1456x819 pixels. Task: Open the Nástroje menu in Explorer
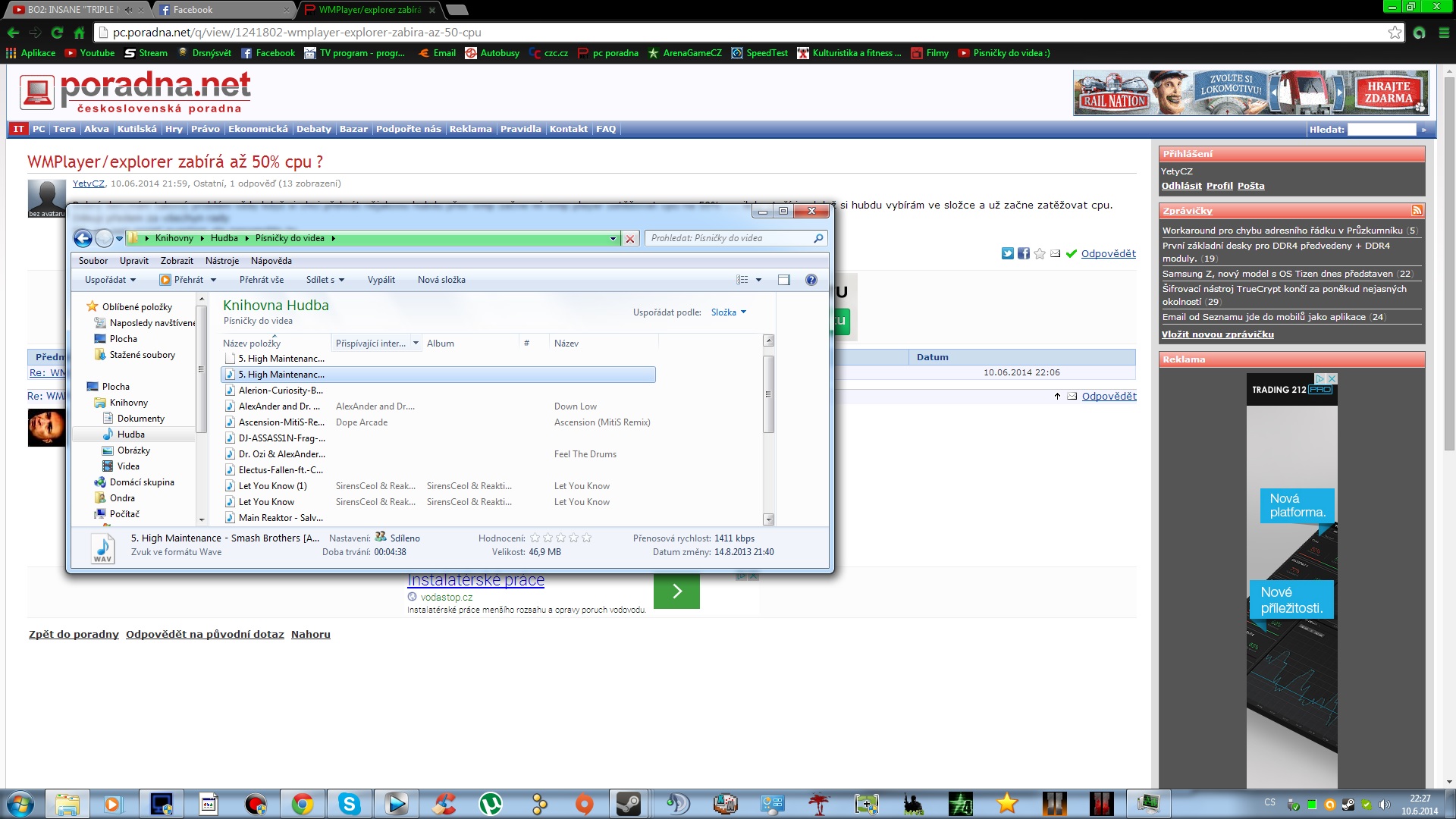pos(221,261)
